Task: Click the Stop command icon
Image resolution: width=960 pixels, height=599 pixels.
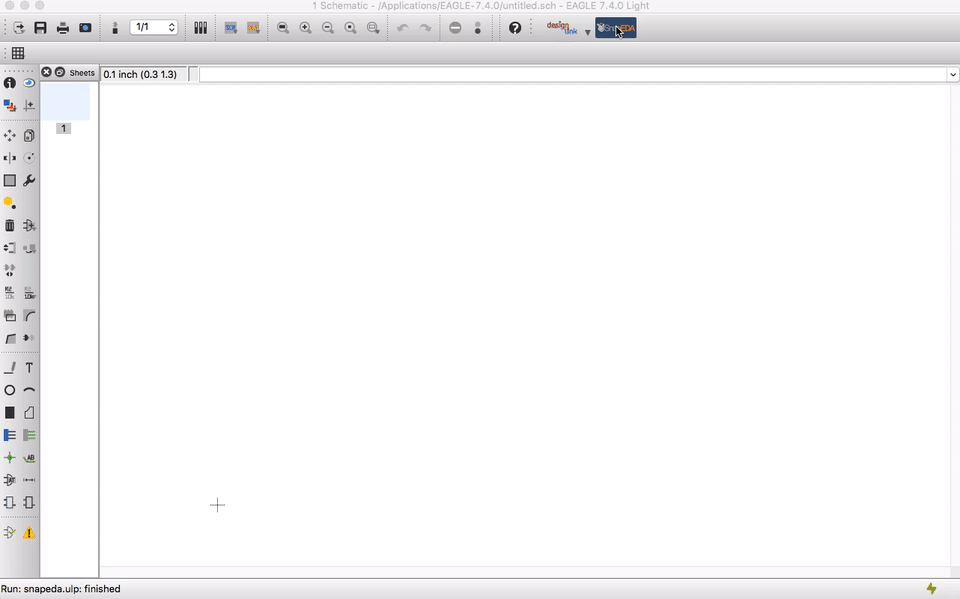Action: point(455,28)
